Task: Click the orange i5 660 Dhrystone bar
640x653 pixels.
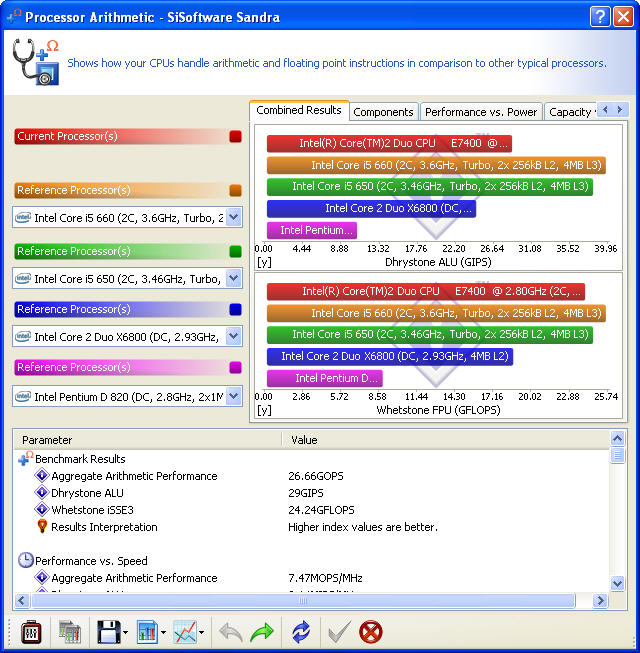Action: (x=436, y=165)
